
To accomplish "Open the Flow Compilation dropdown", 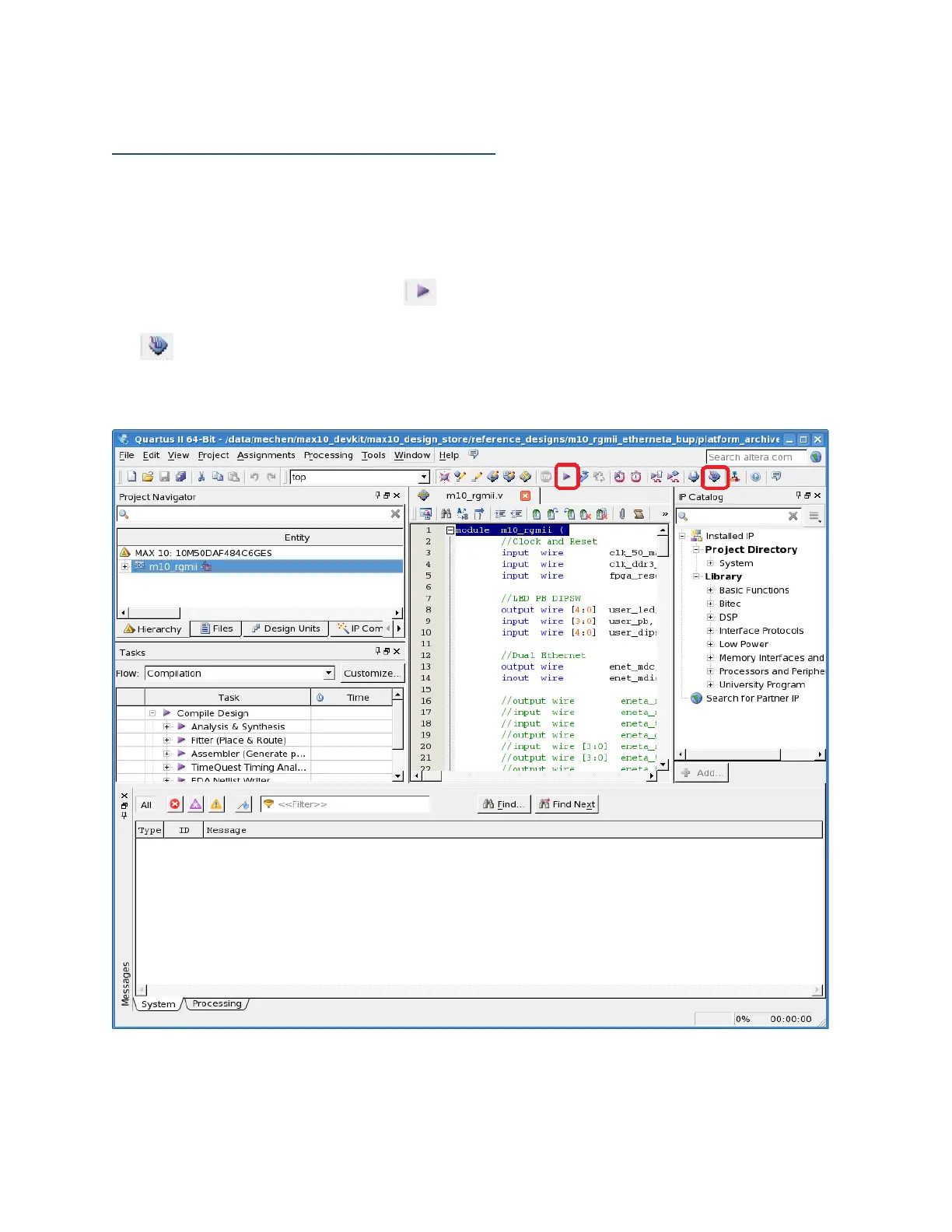I will click(x=328, y=674).
